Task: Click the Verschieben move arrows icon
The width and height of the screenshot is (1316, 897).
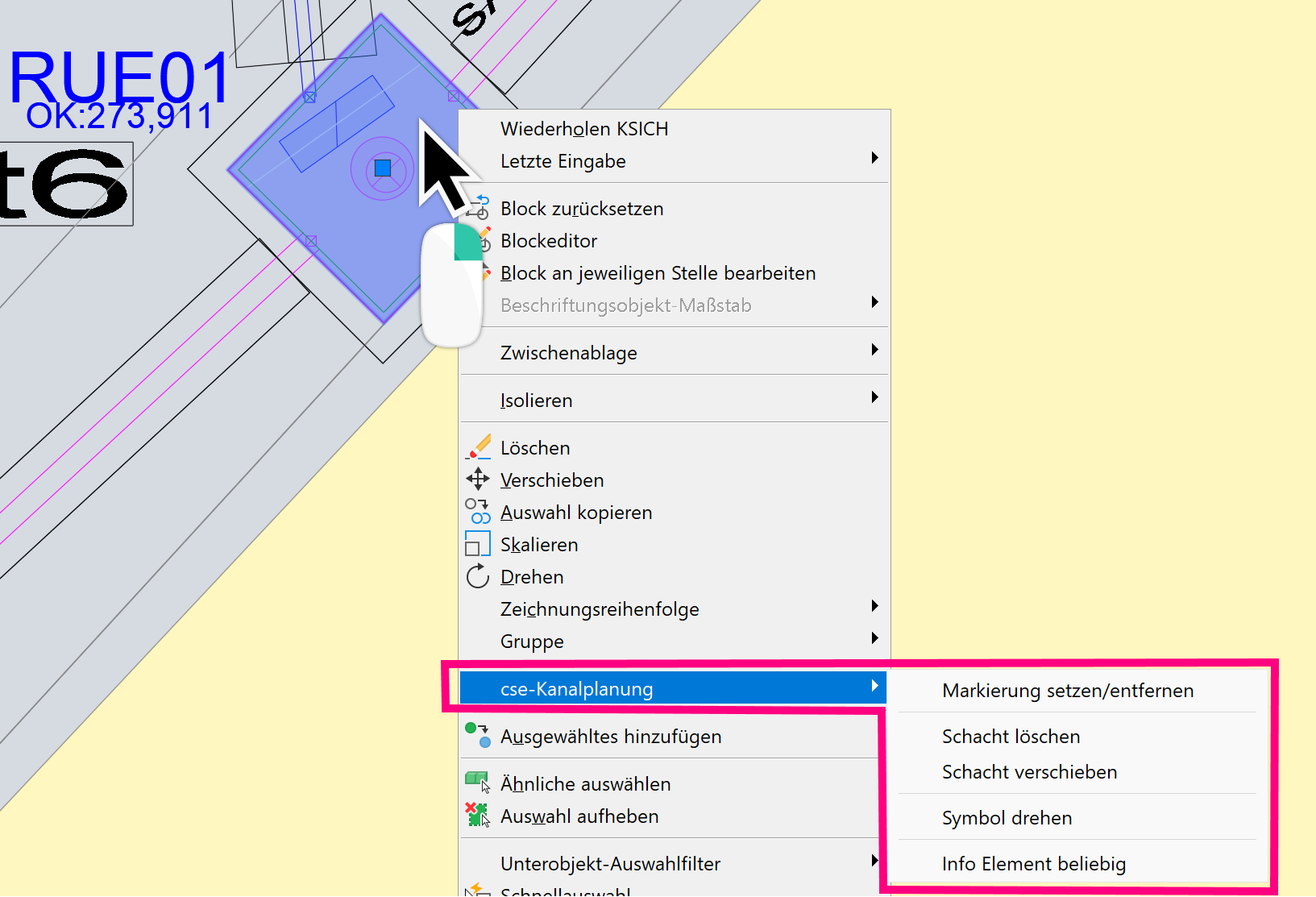Action: (x=478, y=480)
